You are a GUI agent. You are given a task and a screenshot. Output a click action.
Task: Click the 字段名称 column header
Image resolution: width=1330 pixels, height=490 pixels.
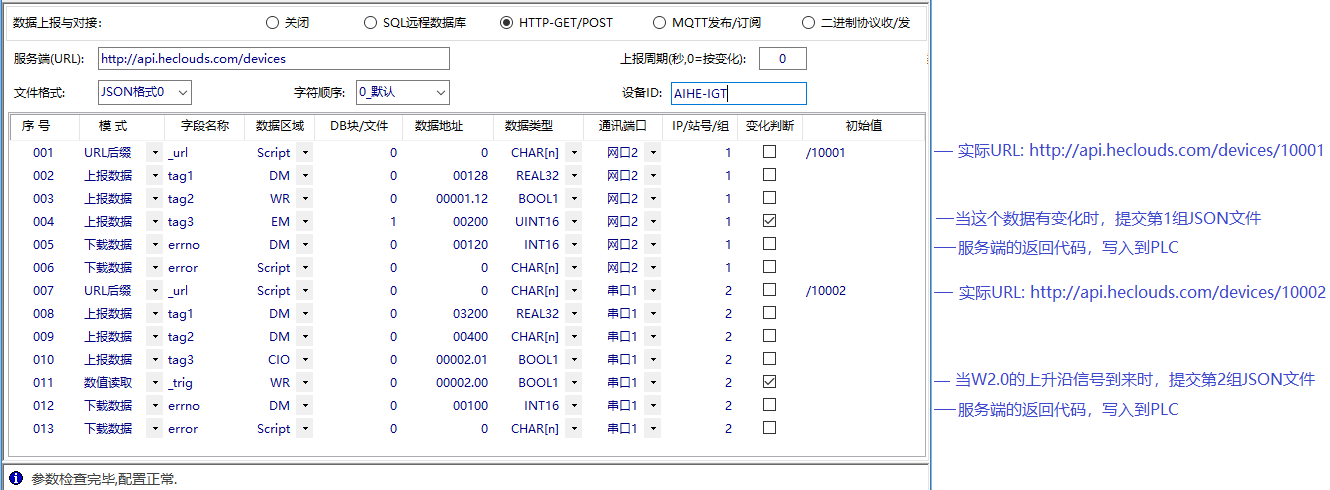pyautogui.click(x=204, y=127)
